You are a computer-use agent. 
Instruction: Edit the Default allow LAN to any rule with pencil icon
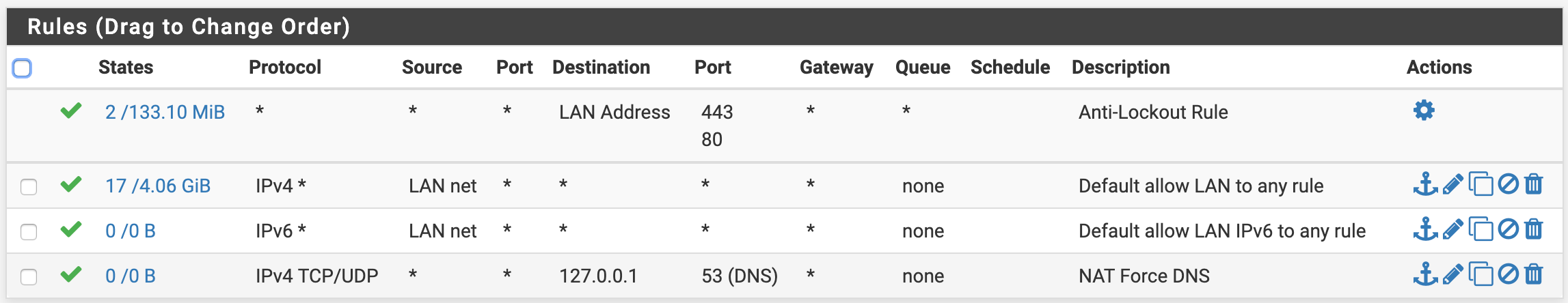(x=1452, y=184)
